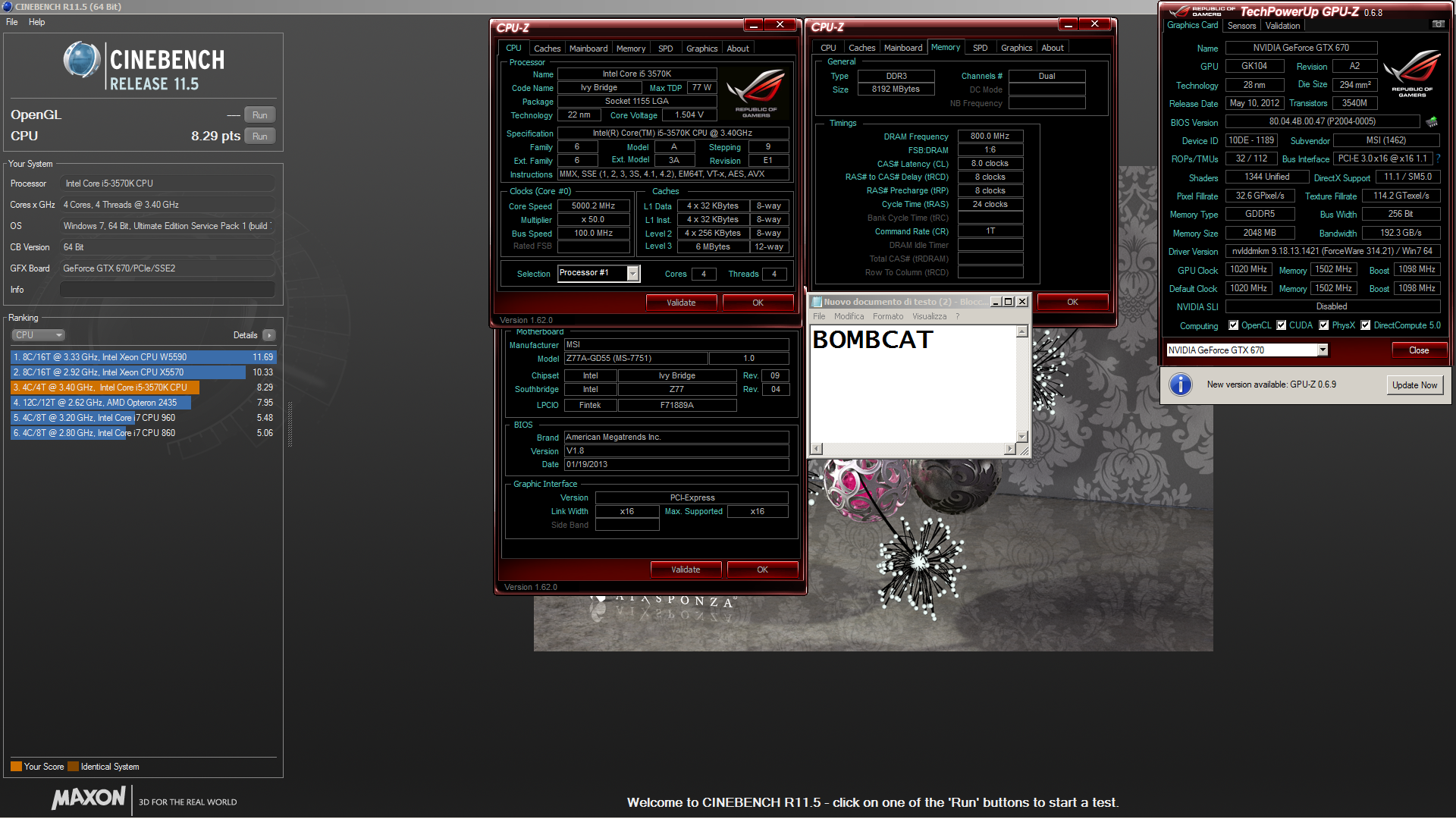Open Formato menu in Notepad

[888, 317]
